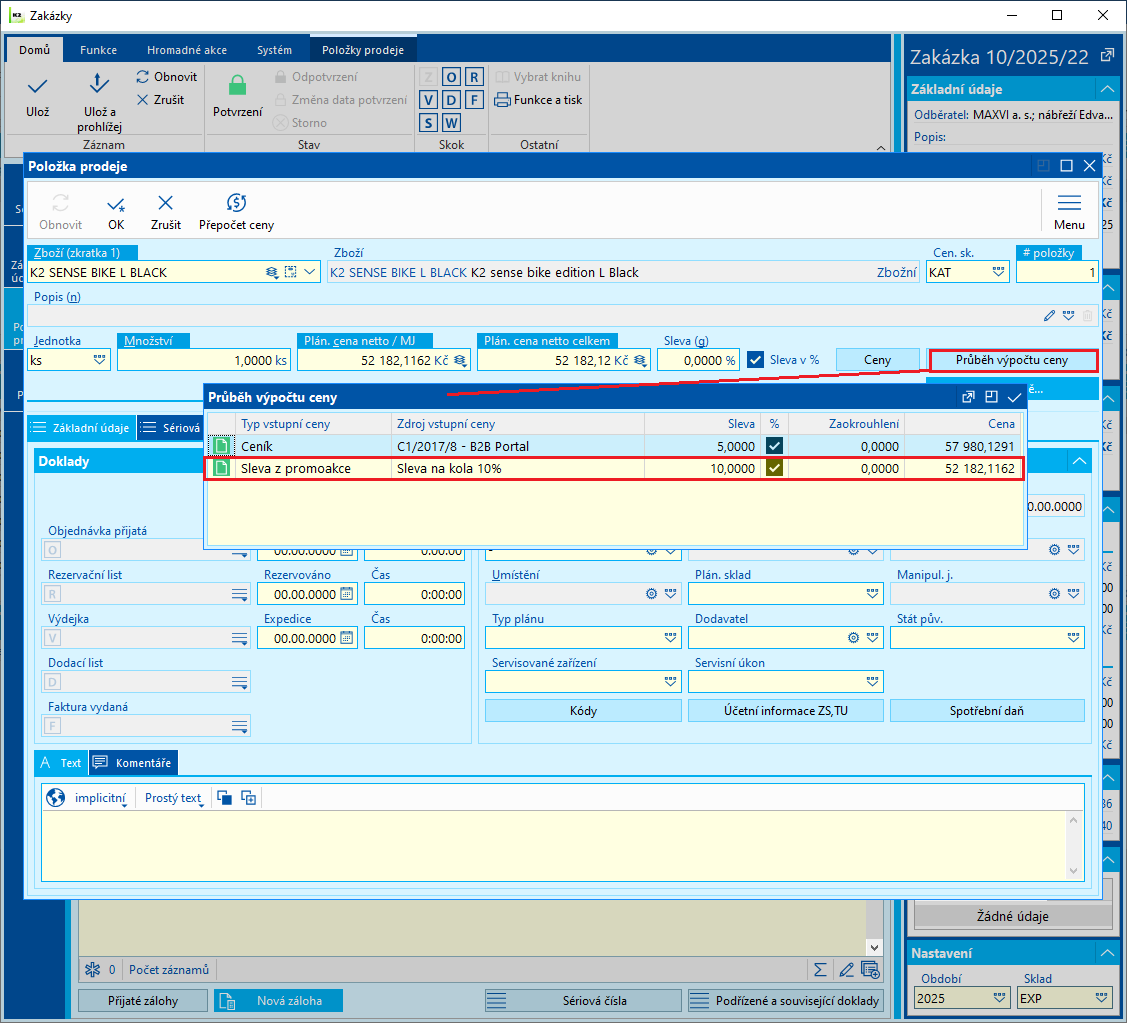Collapse the Základní údaje side panel
This screenshot has width=1127, height=1023.
pyautogui.click(x=1107, y=89)
